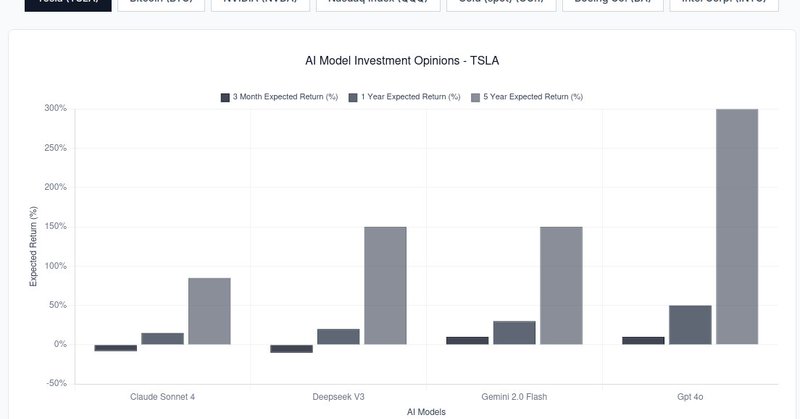Switch to the Nasdaq Index (QQQ) tab
Screen dimensions: 800x419
pyautogui.click(x=378, y=4)
